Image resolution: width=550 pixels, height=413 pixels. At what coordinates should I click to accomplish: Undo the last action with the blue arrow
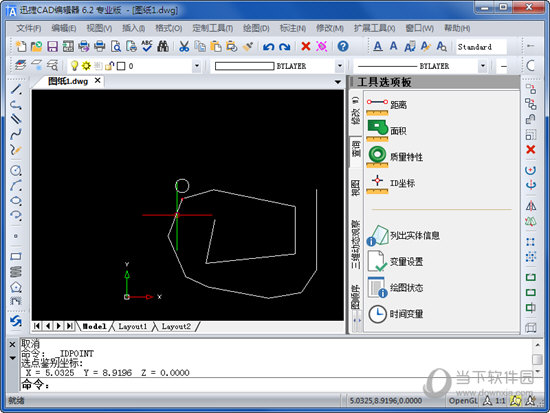pyautogui.click(x=269, y=46)
